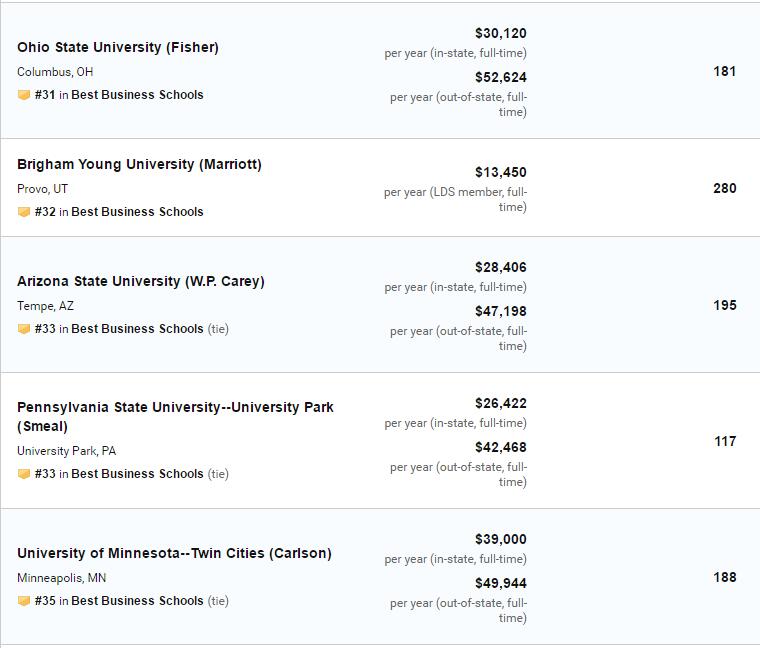Image resolution: width=760 pixels, height=648 pixels.
Task: Click Best Business Schools link under Ohio State
Action: coord(137,95)
